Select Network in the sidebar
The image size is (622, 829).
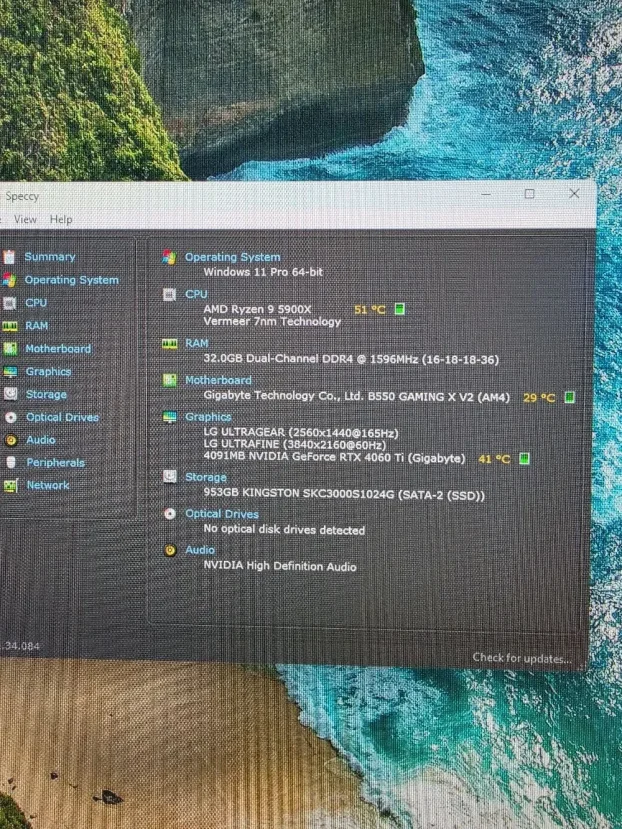click(48, 485)
